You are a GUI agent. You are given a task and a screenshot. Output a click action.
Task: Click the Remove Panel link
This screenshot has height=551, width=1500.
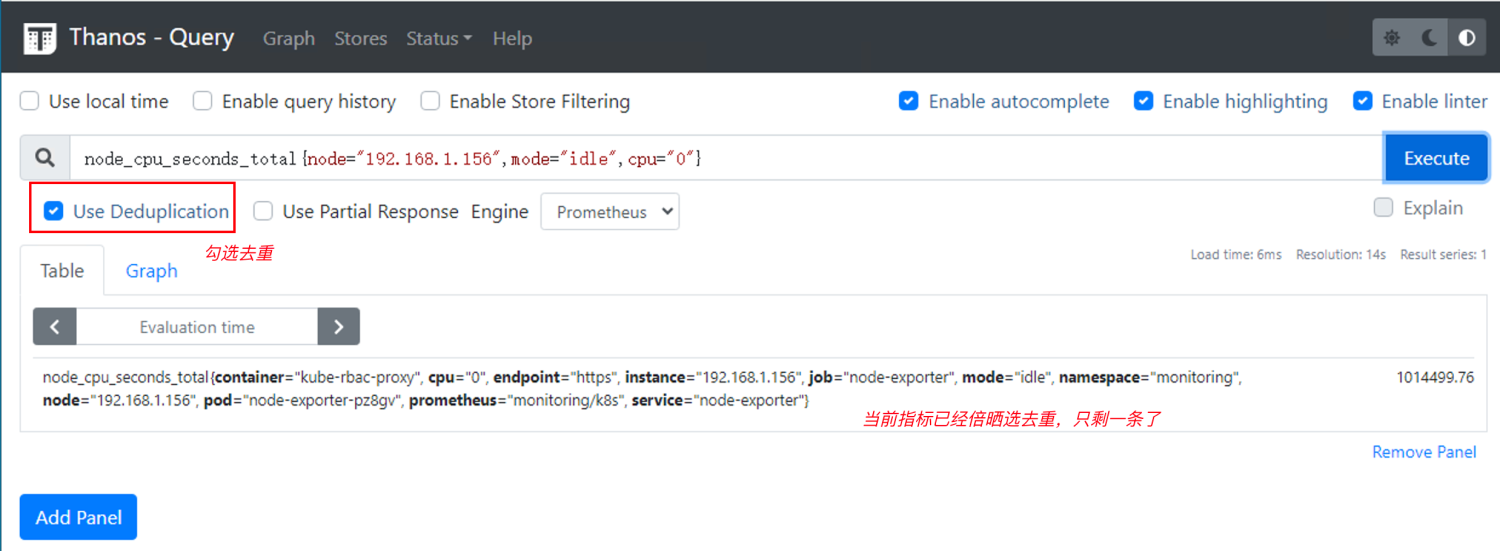point(1424,452)
